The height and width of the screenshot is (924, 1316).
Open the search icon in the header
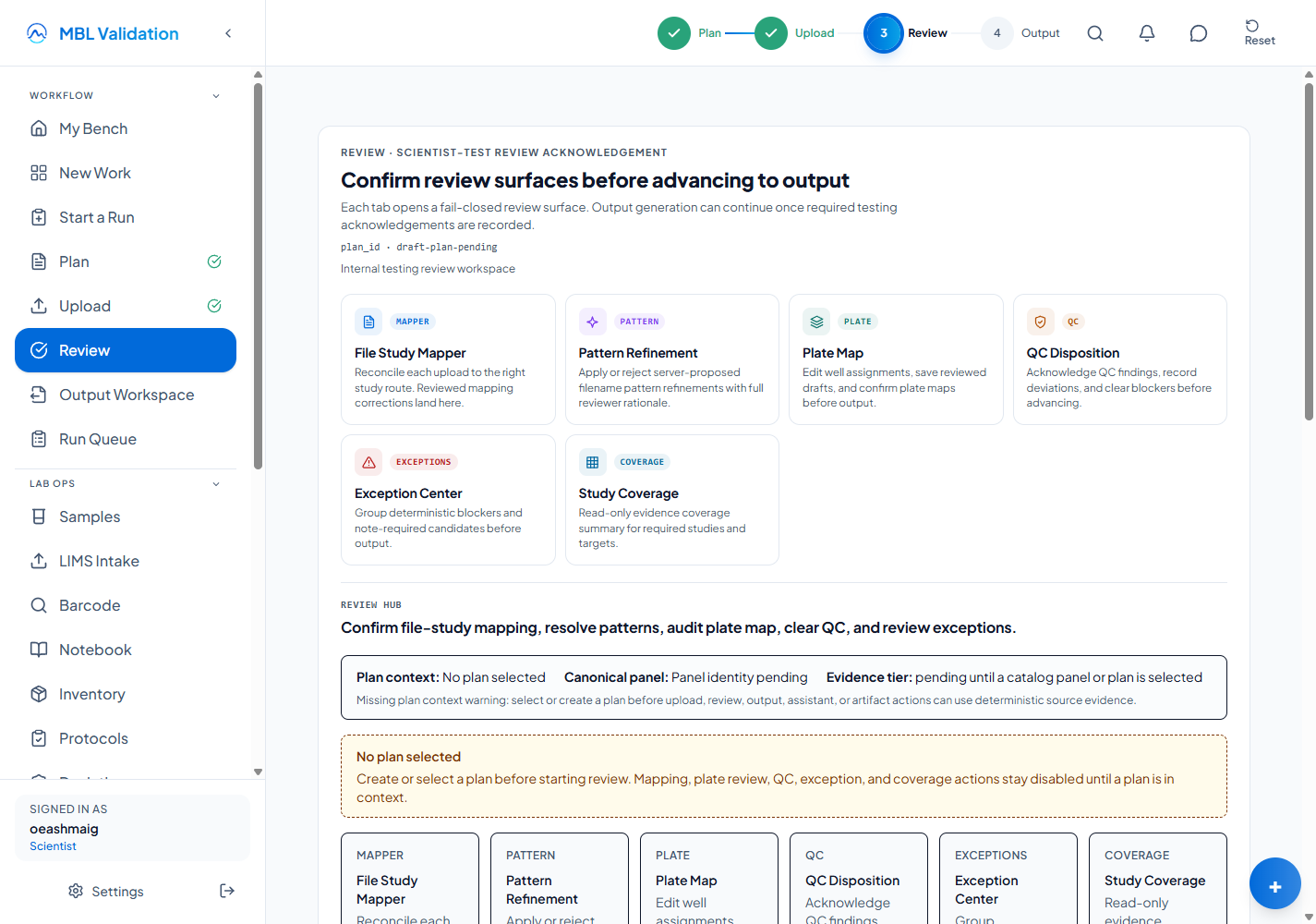click(1095, 33)
